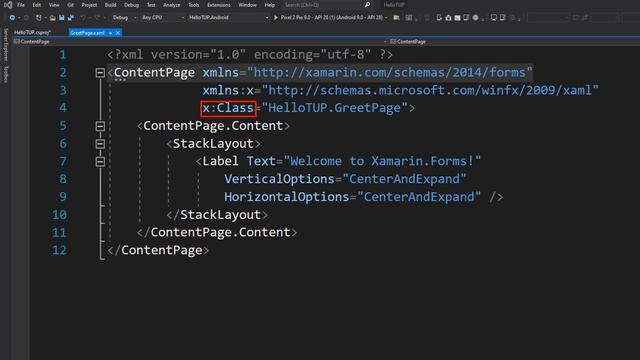Click the round globe toolbar icon

pos(476,18)
